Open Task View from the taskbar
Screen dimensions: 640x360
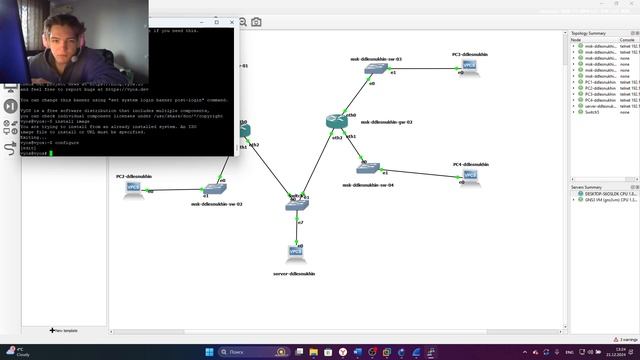click(x=299, y=352)
